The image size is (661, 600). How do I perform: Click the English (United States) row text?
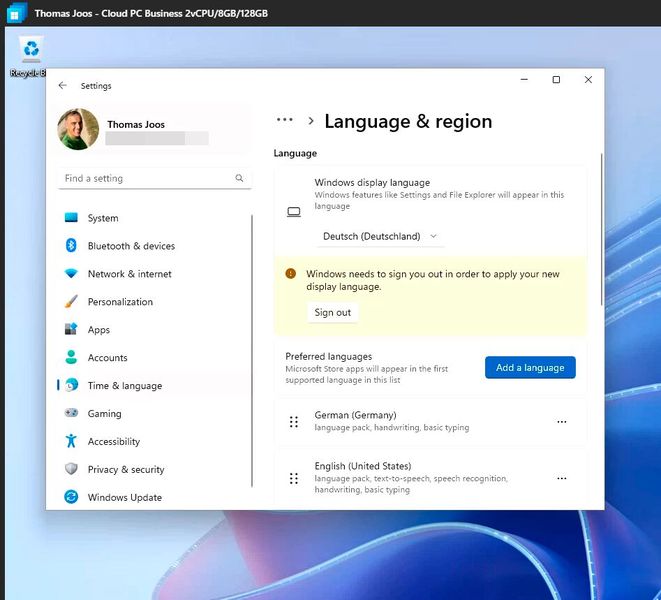coord(363,466)
